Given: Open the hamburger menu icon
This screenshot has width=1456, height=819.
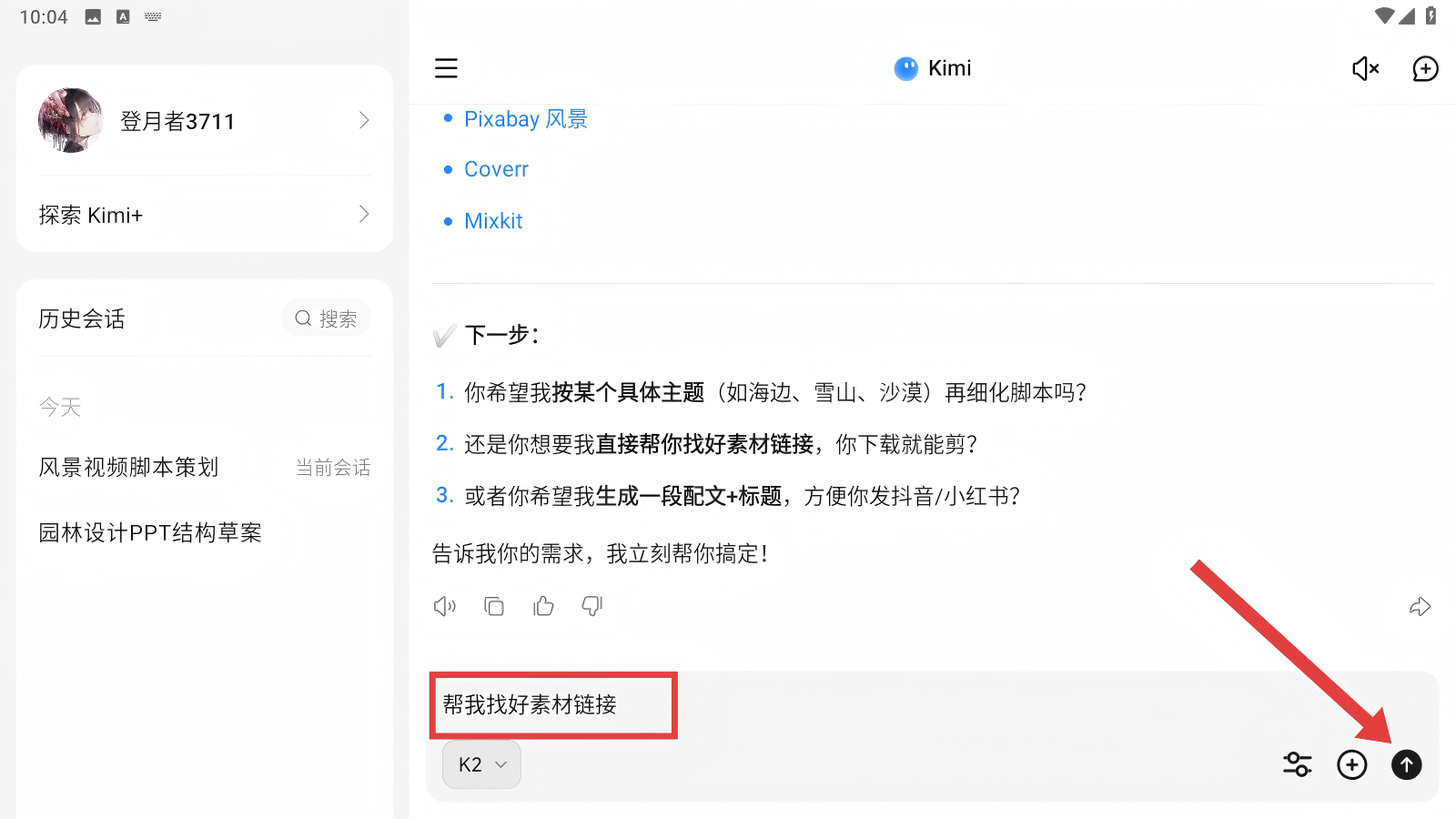Looking at the screenshot, I should 446,68.
